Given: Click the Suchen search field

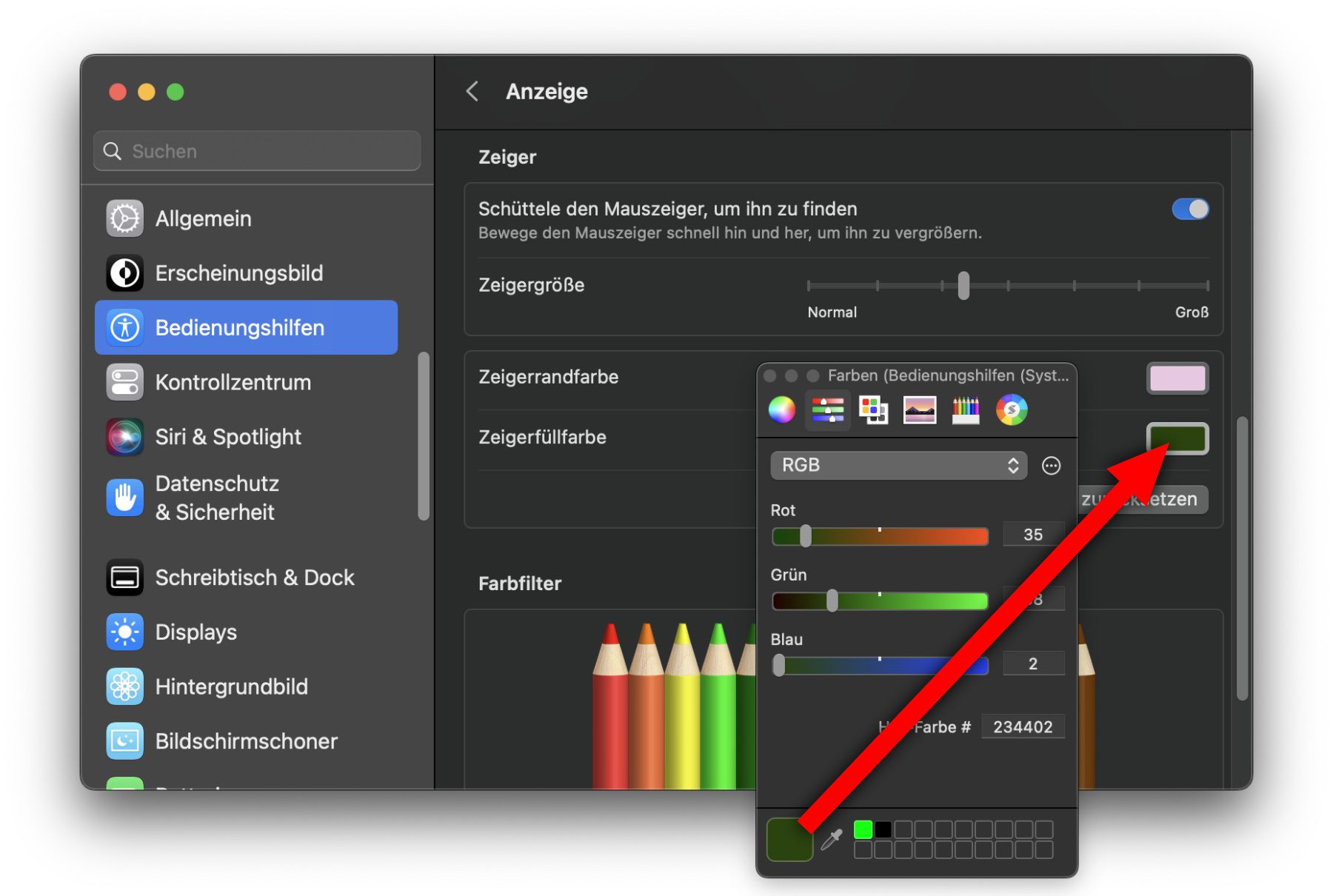Looking at the screenshot, I should (x=257, y=152).
